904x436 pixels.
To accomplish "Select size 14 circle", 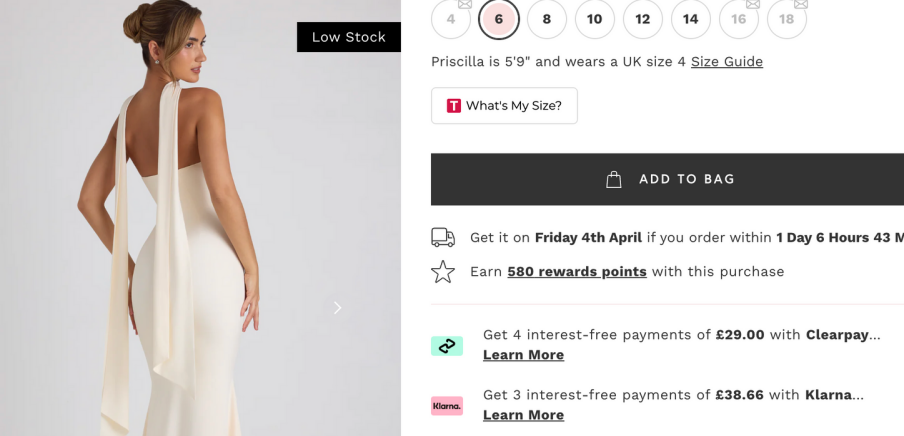I will point(690,19).
